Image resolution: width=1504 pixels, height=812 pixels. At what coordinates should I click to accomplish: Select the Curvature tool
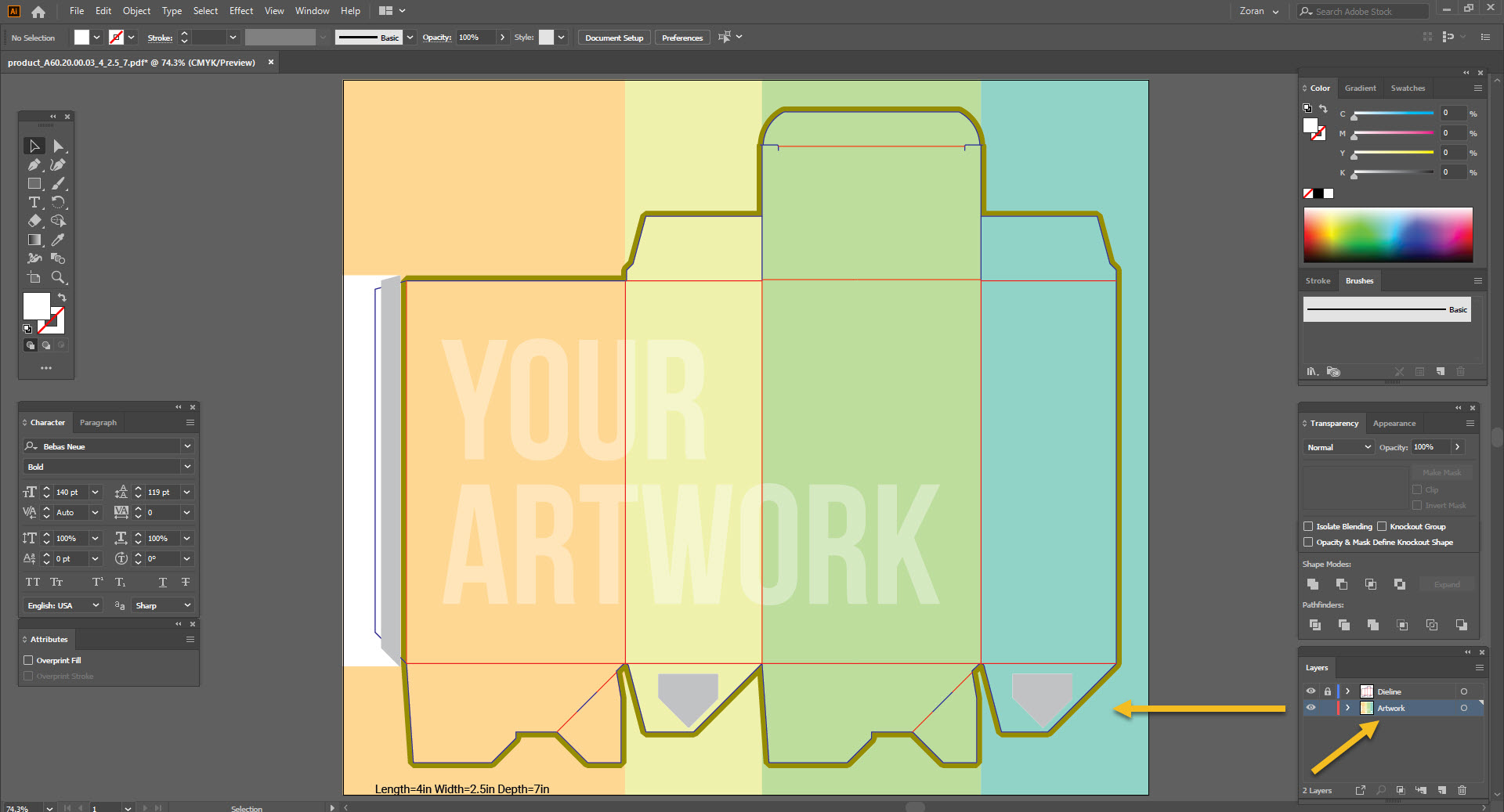click(58, 165)
